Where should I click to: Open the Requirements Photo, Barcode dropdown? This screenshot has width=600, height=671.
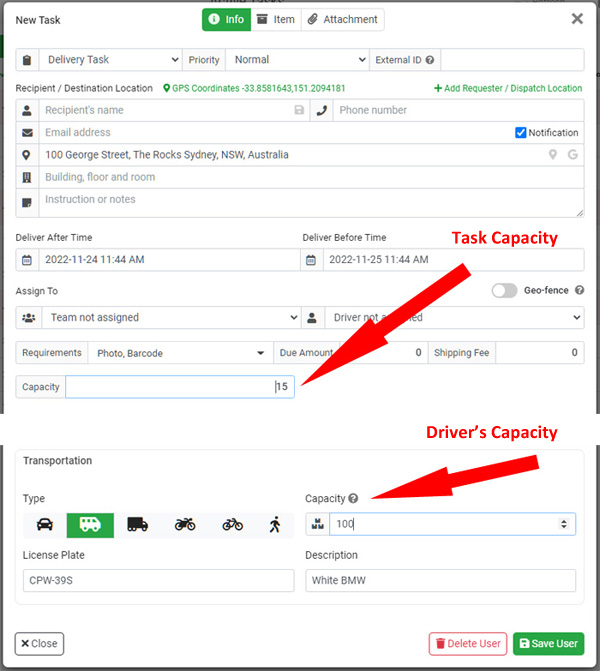pyautogui.click(x=180, y=353)
